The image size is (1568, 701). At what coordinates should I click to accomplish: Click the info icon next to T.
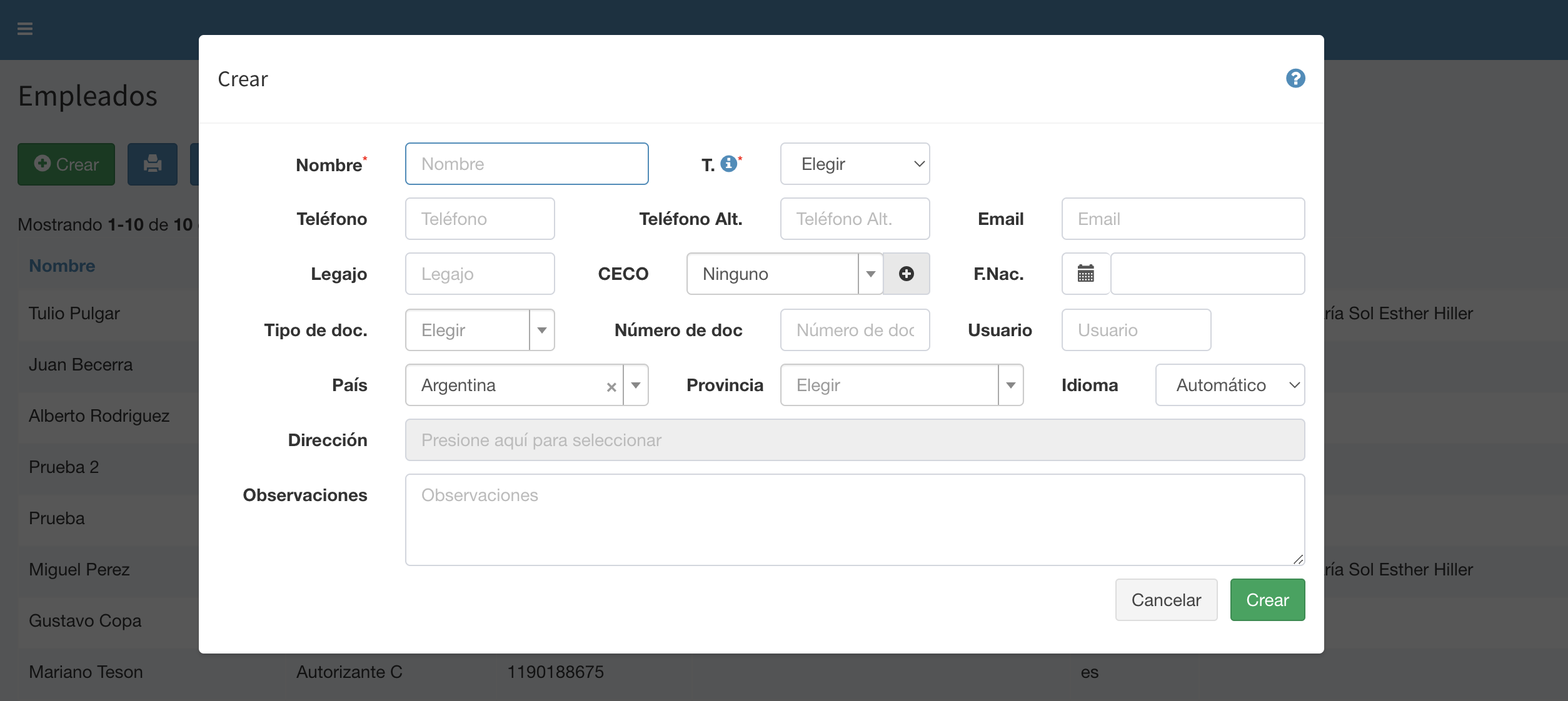(x=728, y=164)
